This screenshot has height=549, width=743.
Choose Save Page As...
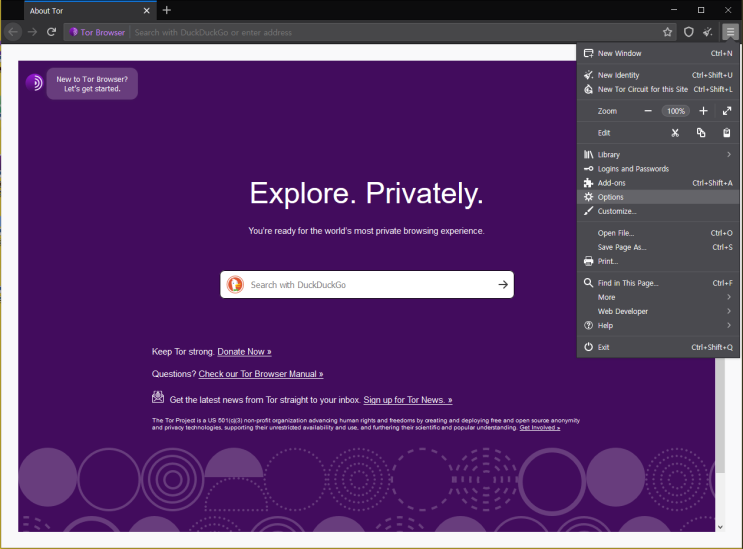tap(658, 247)
